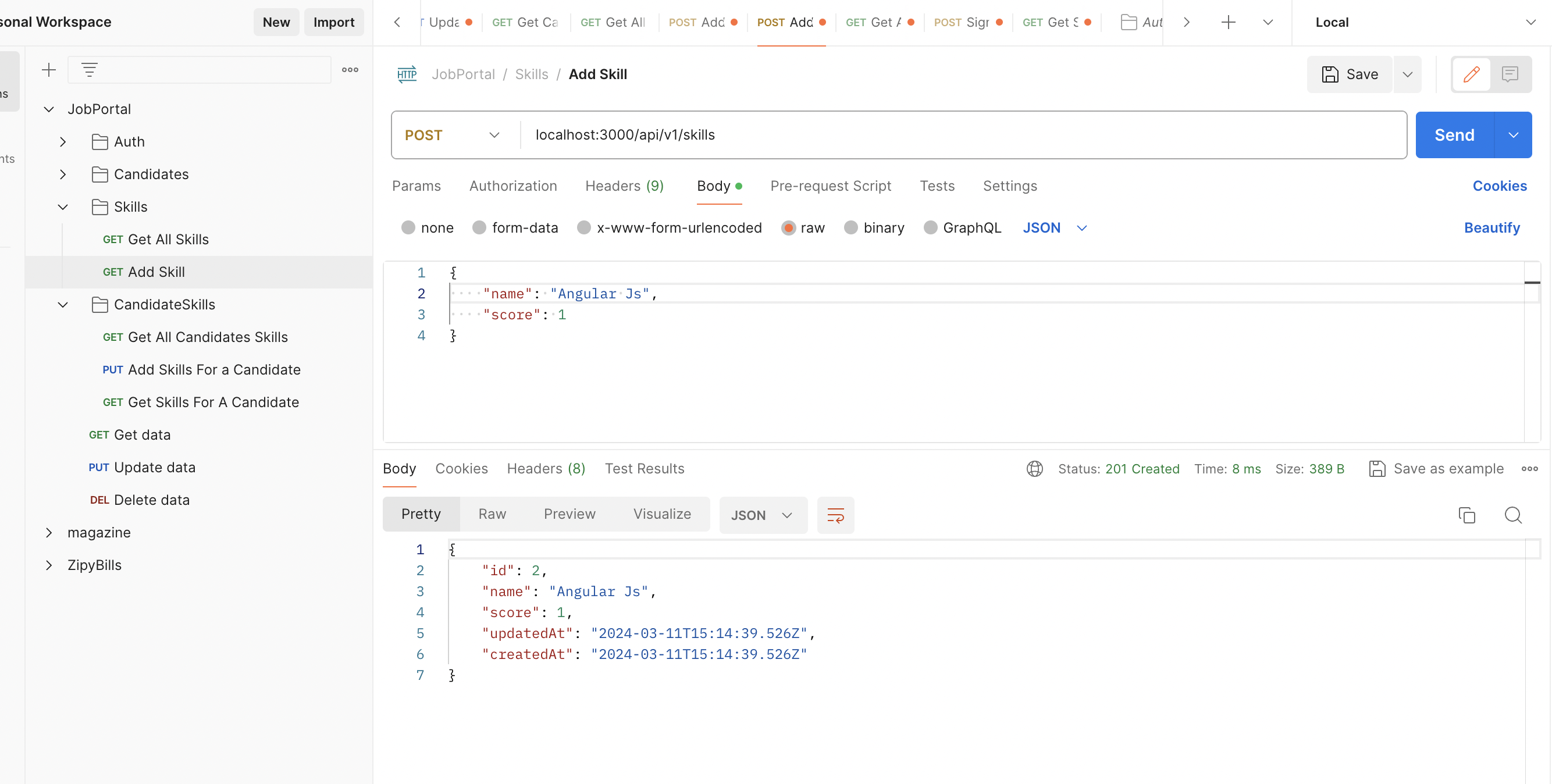Select the form-data body radio button

pyautogui.click(x=479, y=227)
